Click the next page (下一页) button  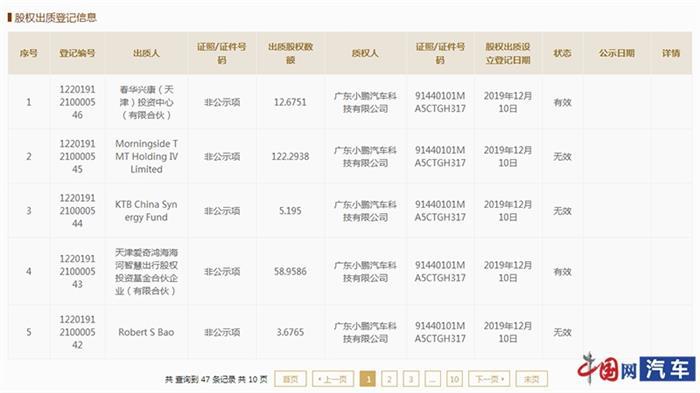coord(489,379)
